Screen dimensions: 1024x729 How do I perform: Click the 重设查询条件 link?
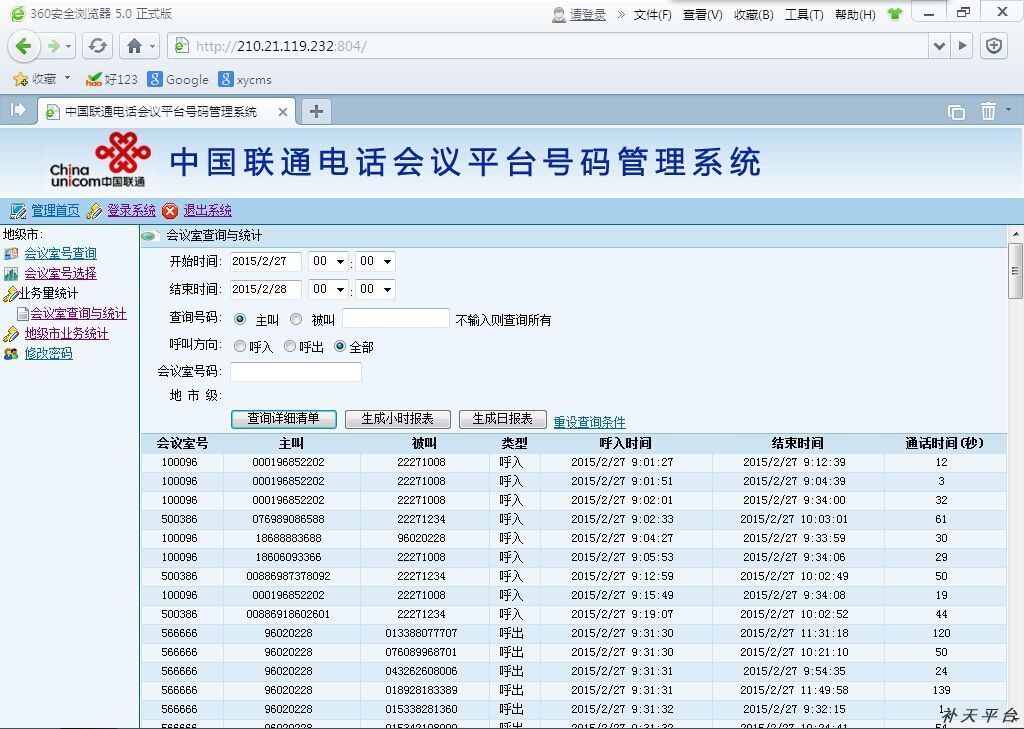click(x=590, y=422)
